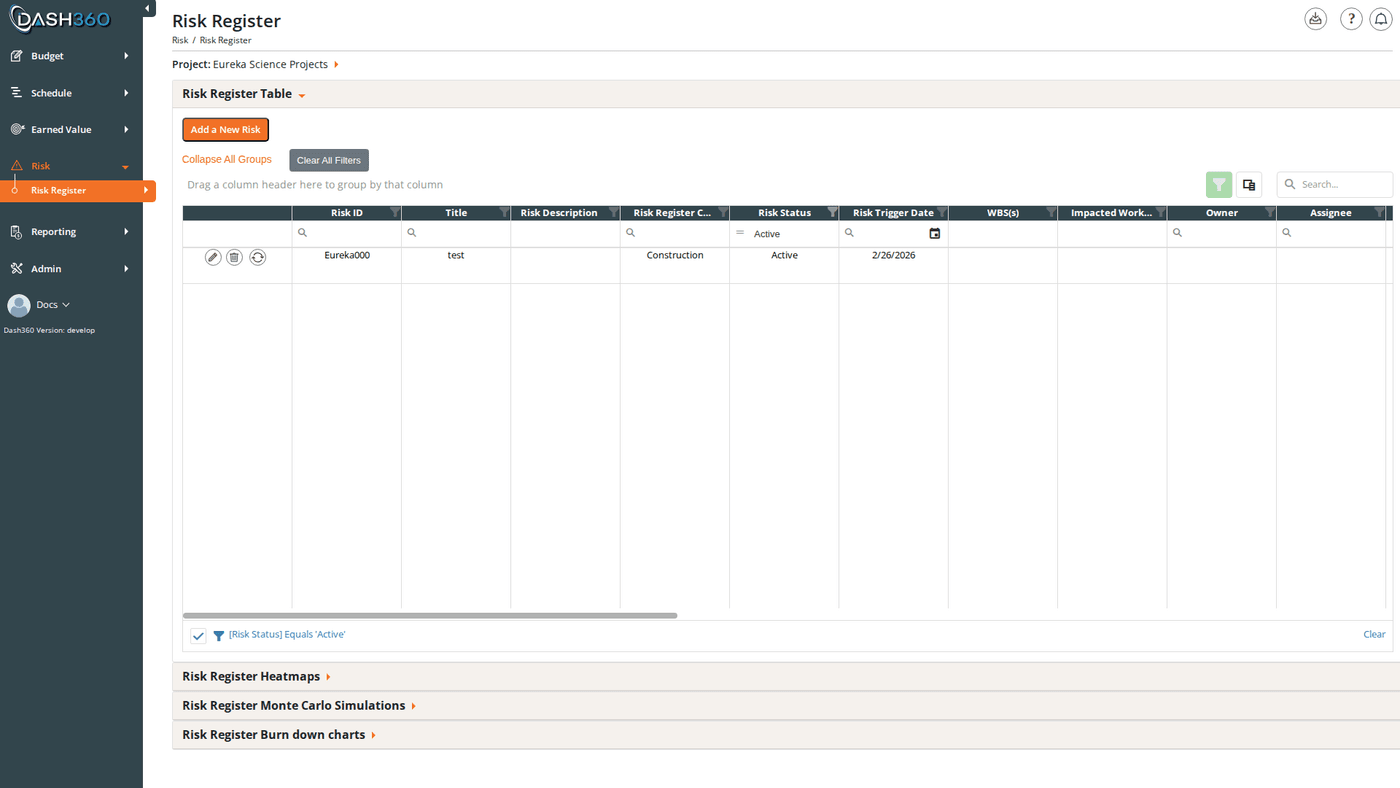Uncheck the filter checkbox at the bottom

pos(198,635)
